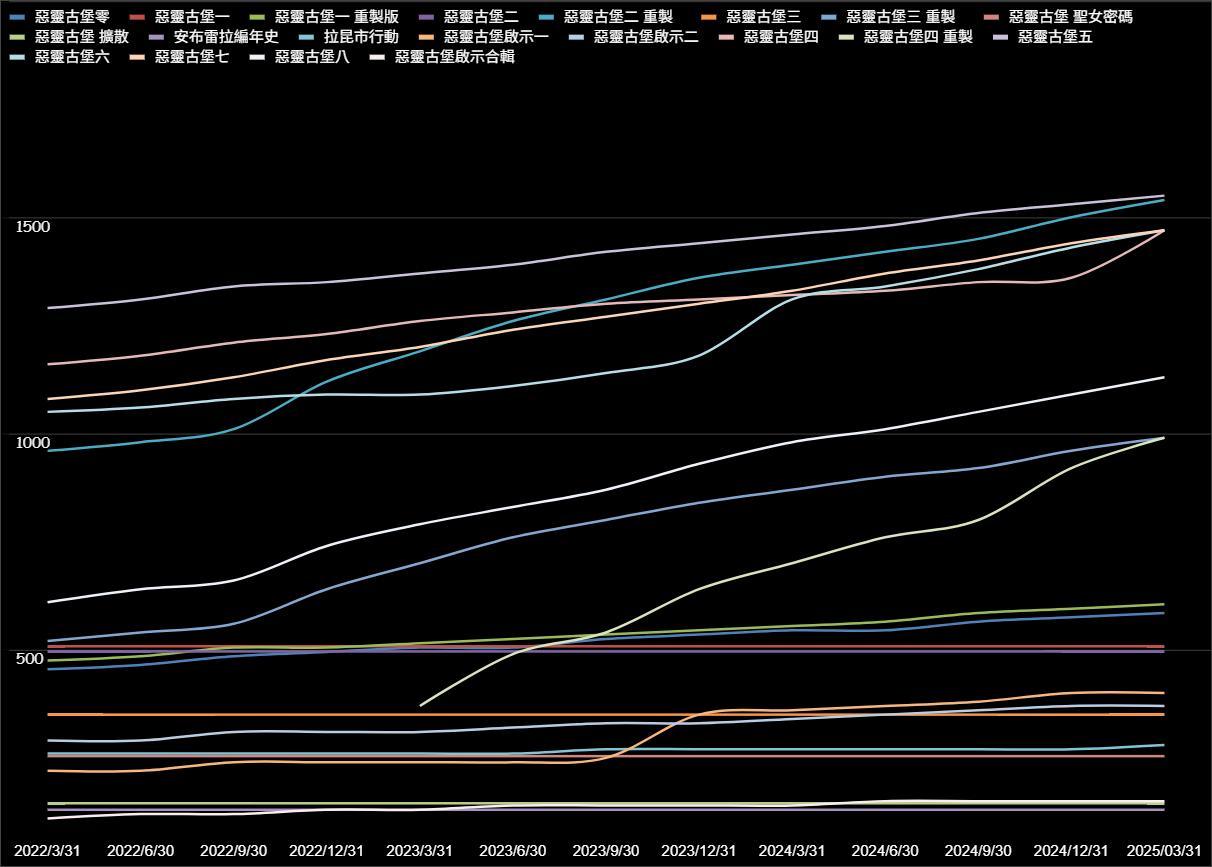Hide the 惡靈古堡一 重製版 series

(x=323, y=17)
